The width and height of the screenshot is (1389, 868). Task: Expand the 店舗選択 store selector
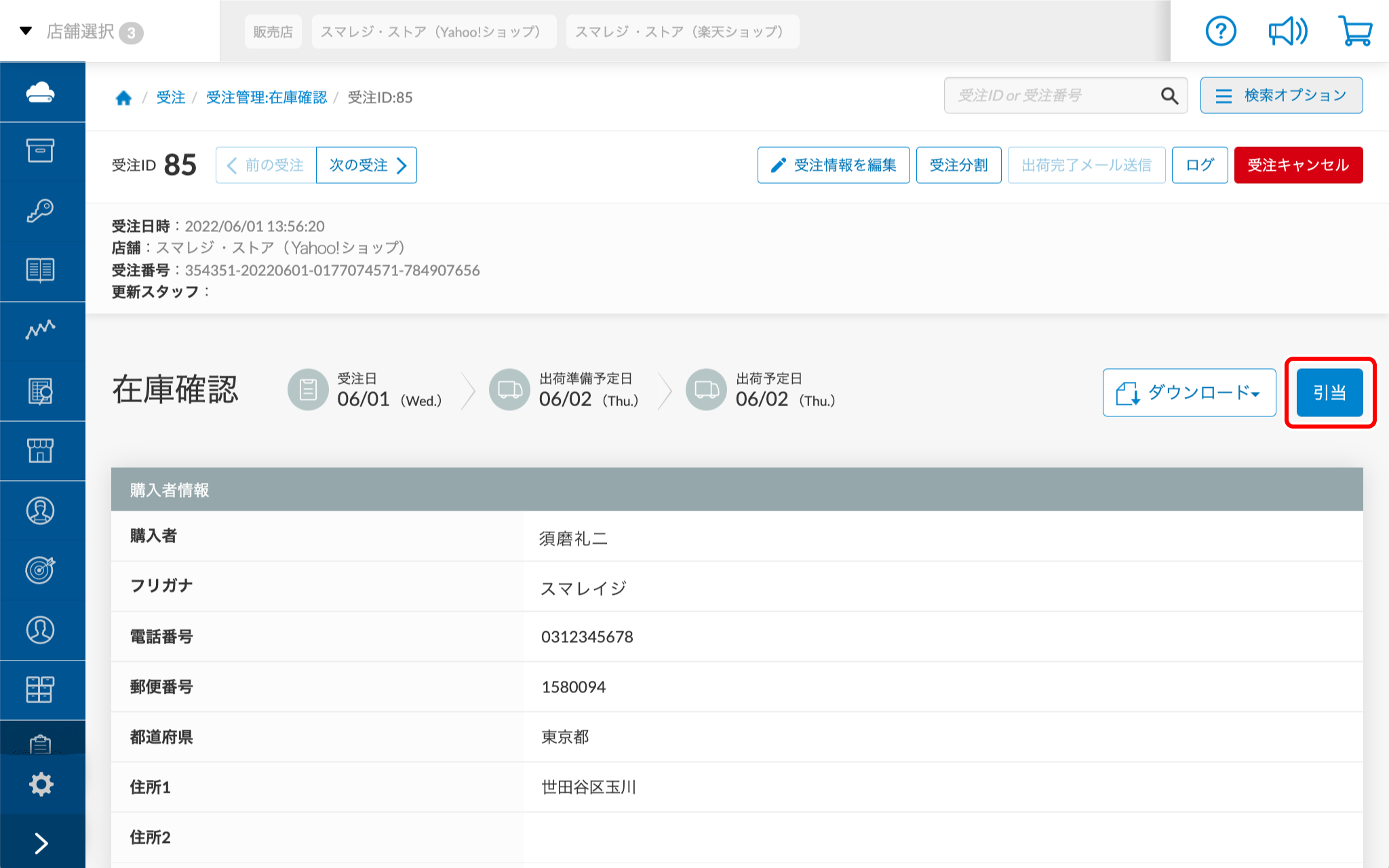click(81, 32)
